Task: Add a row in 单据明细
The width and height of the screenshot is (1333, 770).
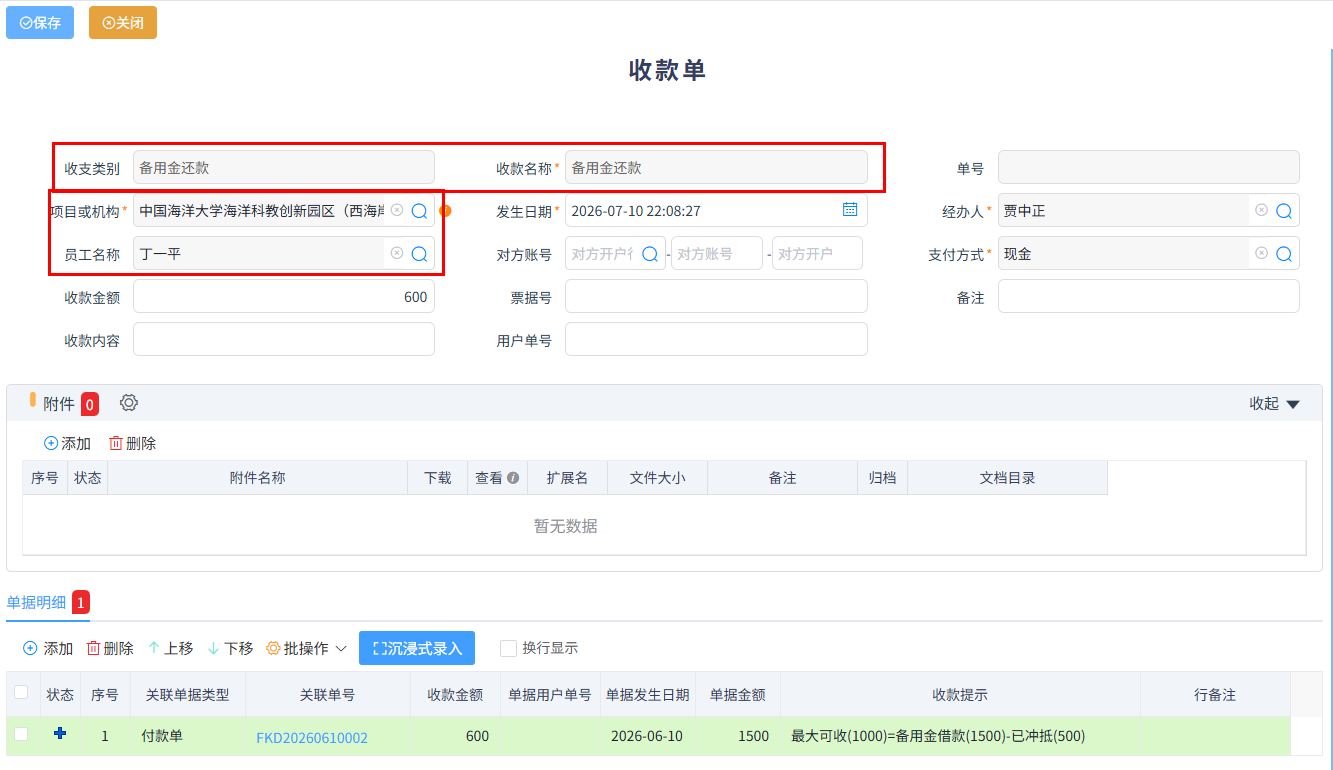Action: coord(48,648)
